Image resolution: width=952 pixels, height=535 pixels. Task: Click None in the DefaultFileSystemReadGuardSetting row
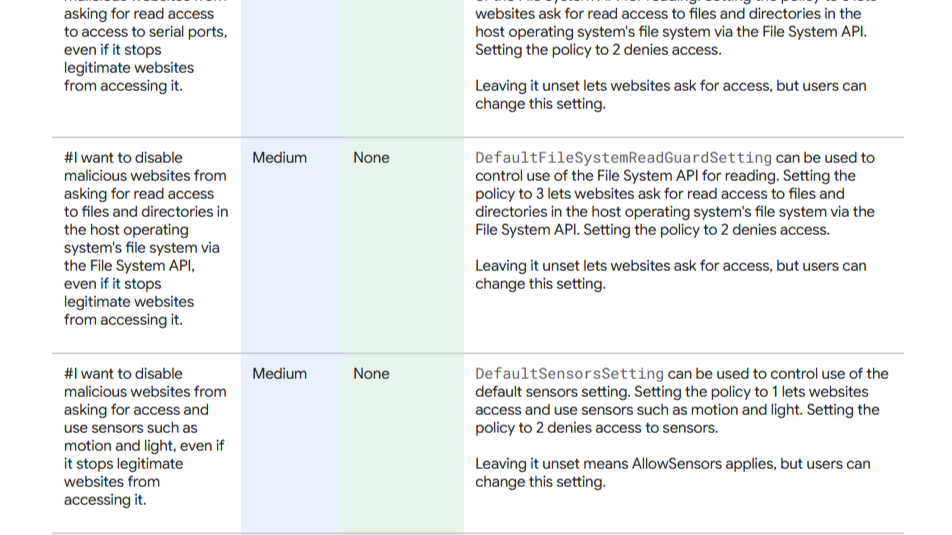[x=371, y=158]
